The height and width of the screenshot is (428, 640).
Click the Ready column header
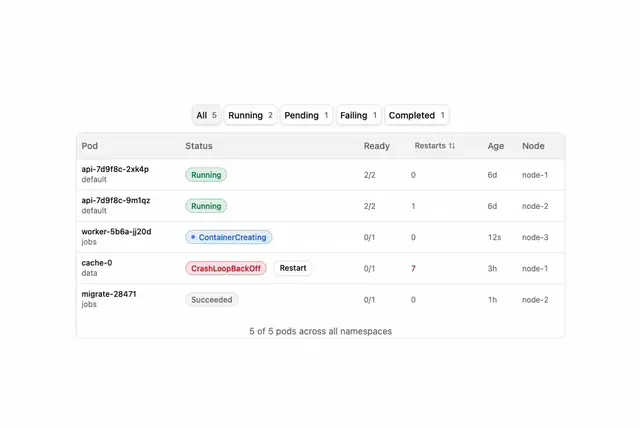pos(377,146)
